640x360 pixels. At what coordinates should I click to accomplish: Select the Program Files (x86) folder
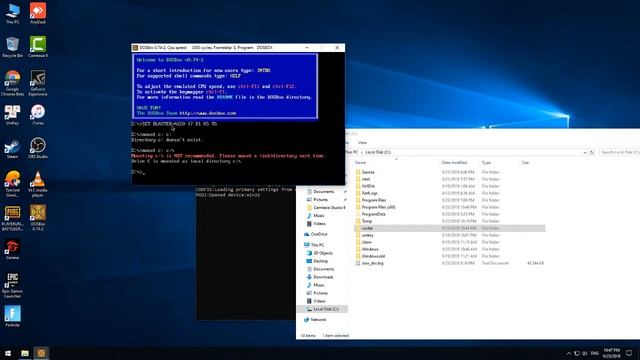point(449,207)
